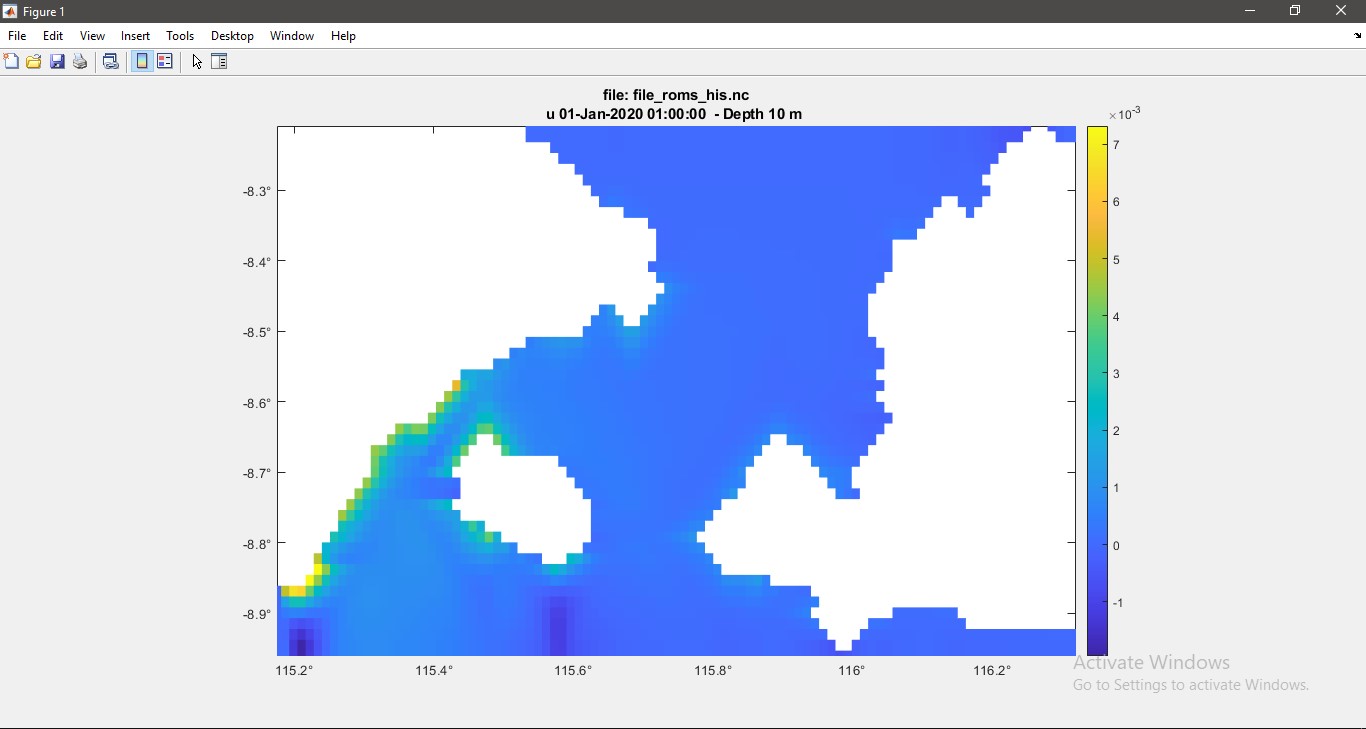Click the plot title text file_roms_his.nc
Image resolution: width=1366 pixels, height=729 pixels.
[675, 95]
